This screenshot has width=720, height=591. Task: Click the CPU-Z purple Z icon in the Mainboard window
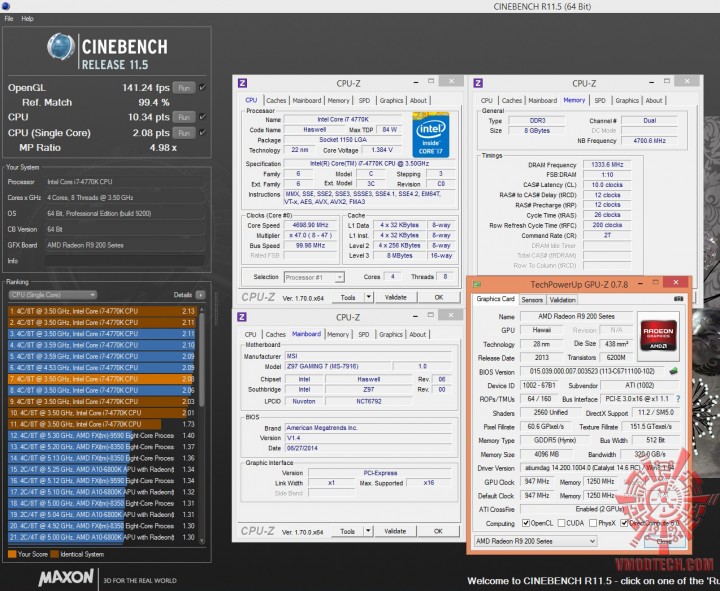click(x=242, y=317)
